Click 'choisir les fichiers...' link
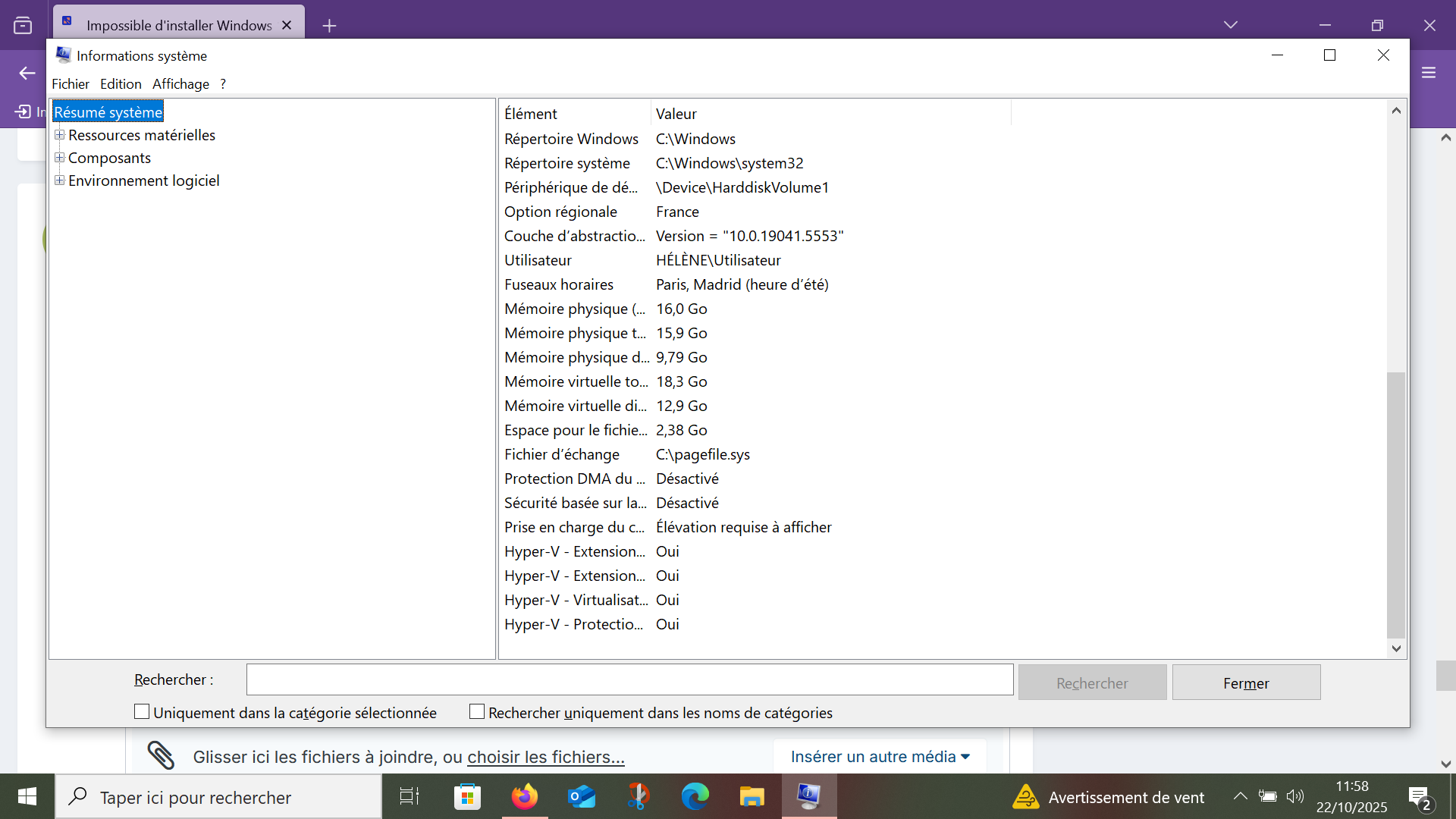Viewport: 1456px width, 819px height. [546, 757]
